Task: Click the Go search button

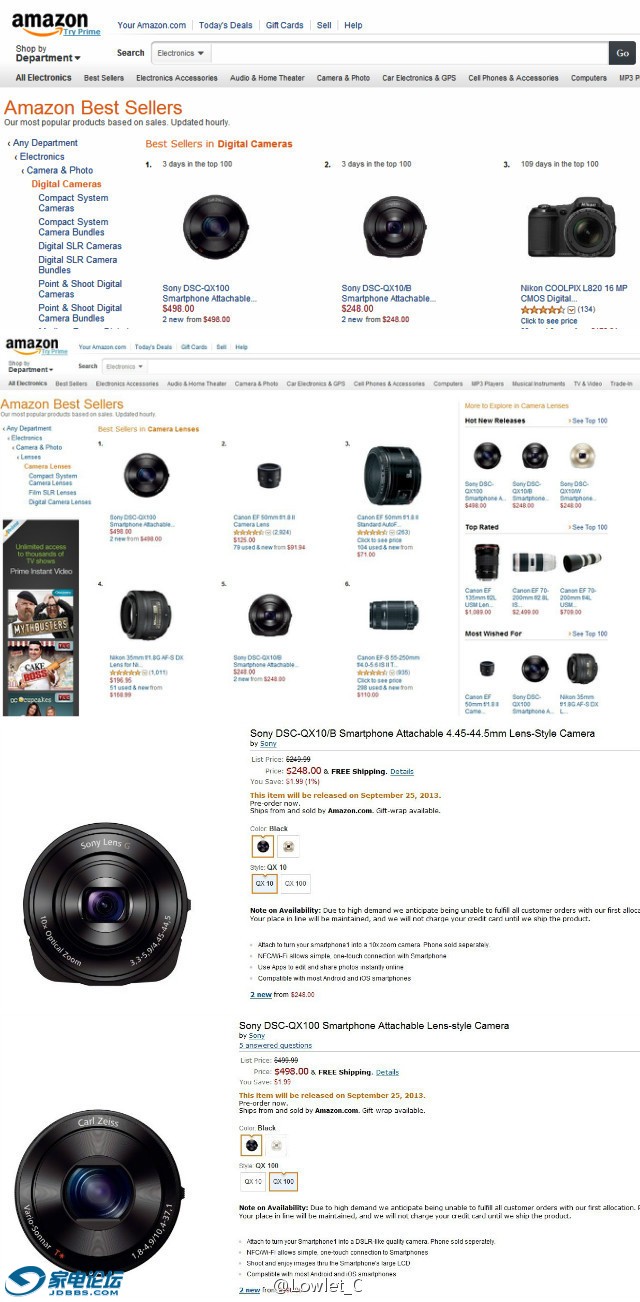Action: click(x=622, y=53)
